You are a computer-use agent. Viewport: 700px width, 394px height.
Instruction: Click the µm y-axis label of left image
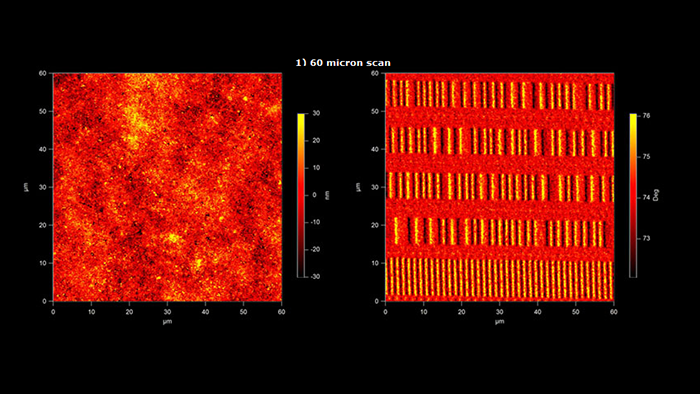coord(26,187)
